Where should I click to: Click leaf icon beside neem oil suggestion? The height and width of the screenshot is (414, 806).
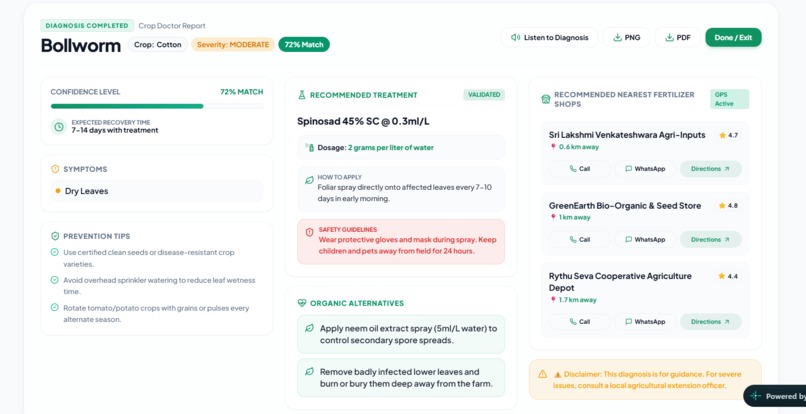pyautogui.click(x=309, y=328)
